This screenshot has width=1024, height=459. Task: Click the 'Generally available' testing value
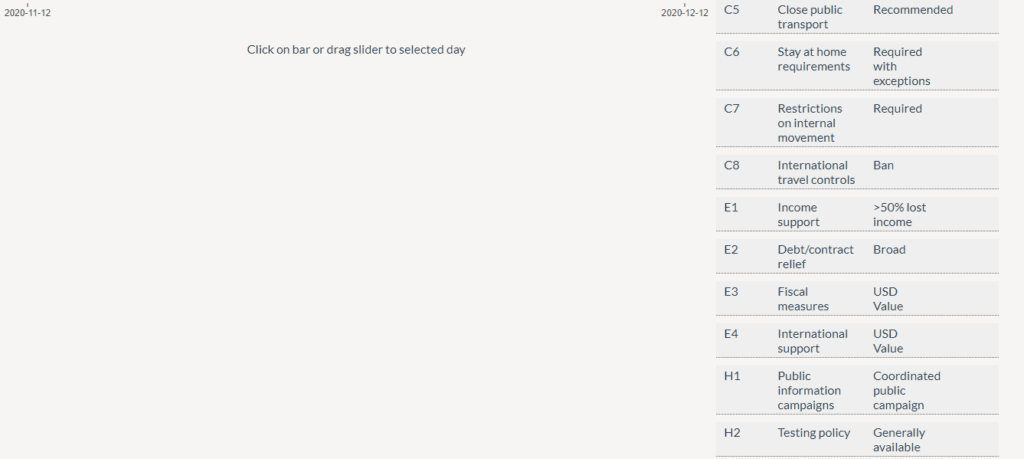[899, 440]
